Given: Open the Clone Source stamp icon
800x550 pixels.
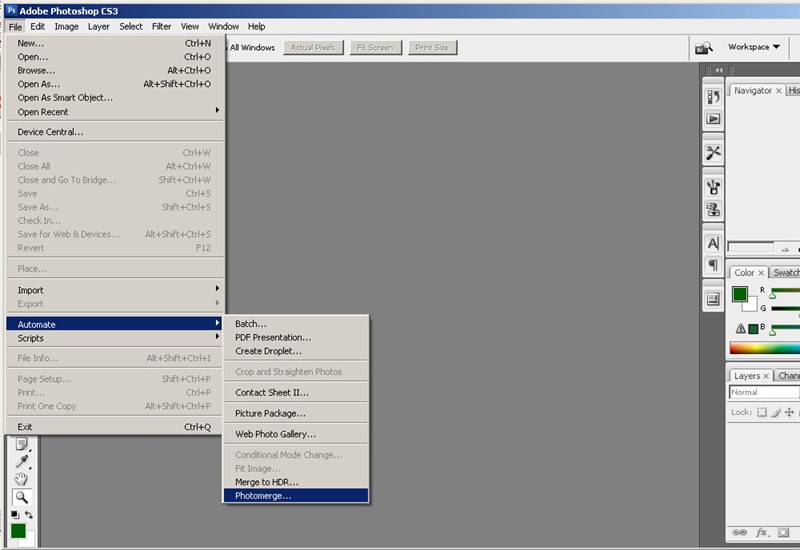Looking at the screenshot, I should click(x=713, y=209).
